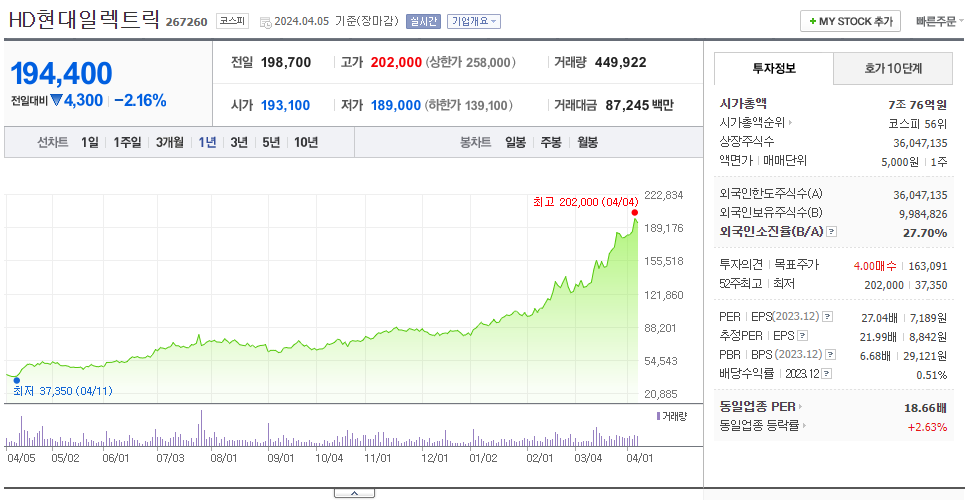Click the red 최고 202,000 marker on chart
This screenshot has width=968, height=500.
[x=635, y=212]
